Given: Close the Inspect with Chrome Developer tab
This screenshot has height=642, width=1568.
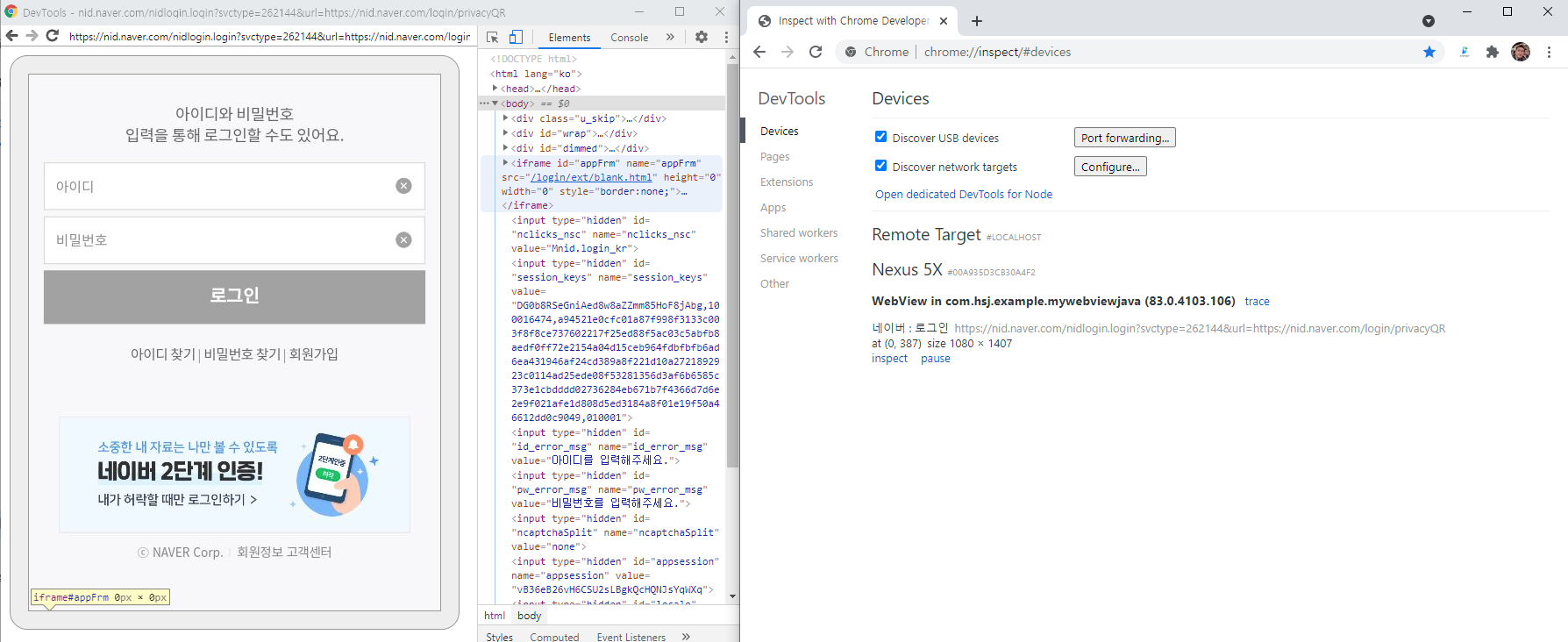Looking at the screenshot, I should pos(944,21).
